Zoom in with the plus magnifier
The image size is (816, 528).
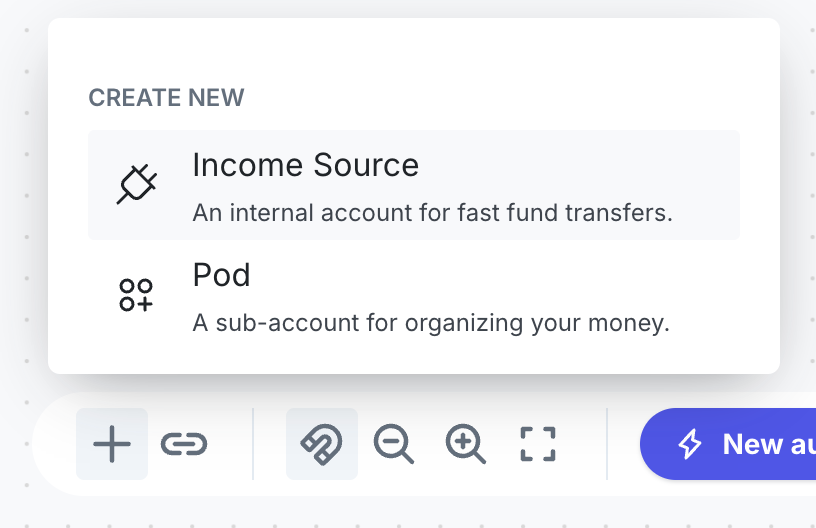[x=466, y=444]
